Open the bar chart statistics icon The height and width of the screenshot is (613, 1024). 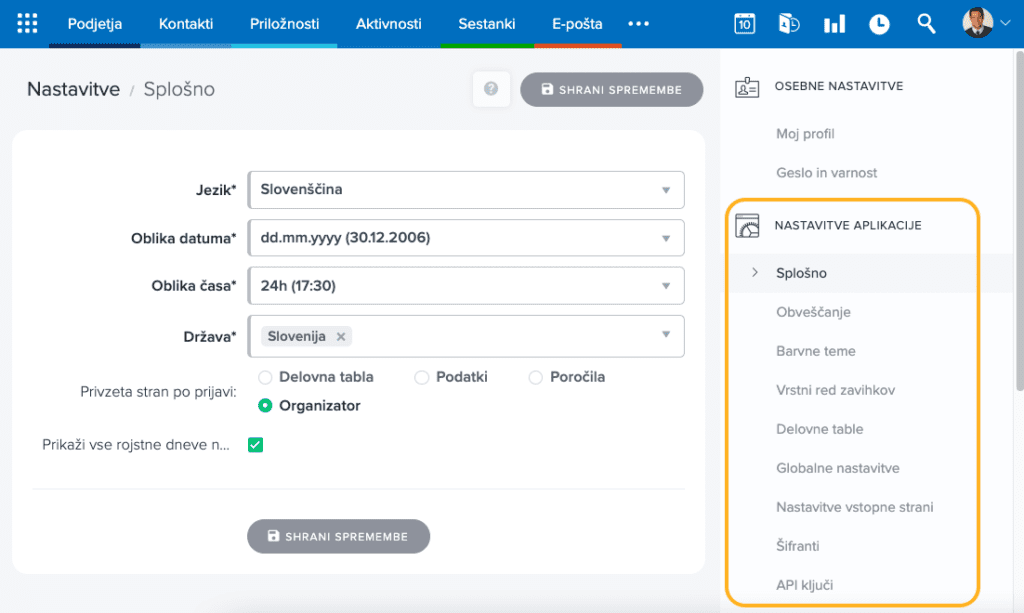[834, 24]
